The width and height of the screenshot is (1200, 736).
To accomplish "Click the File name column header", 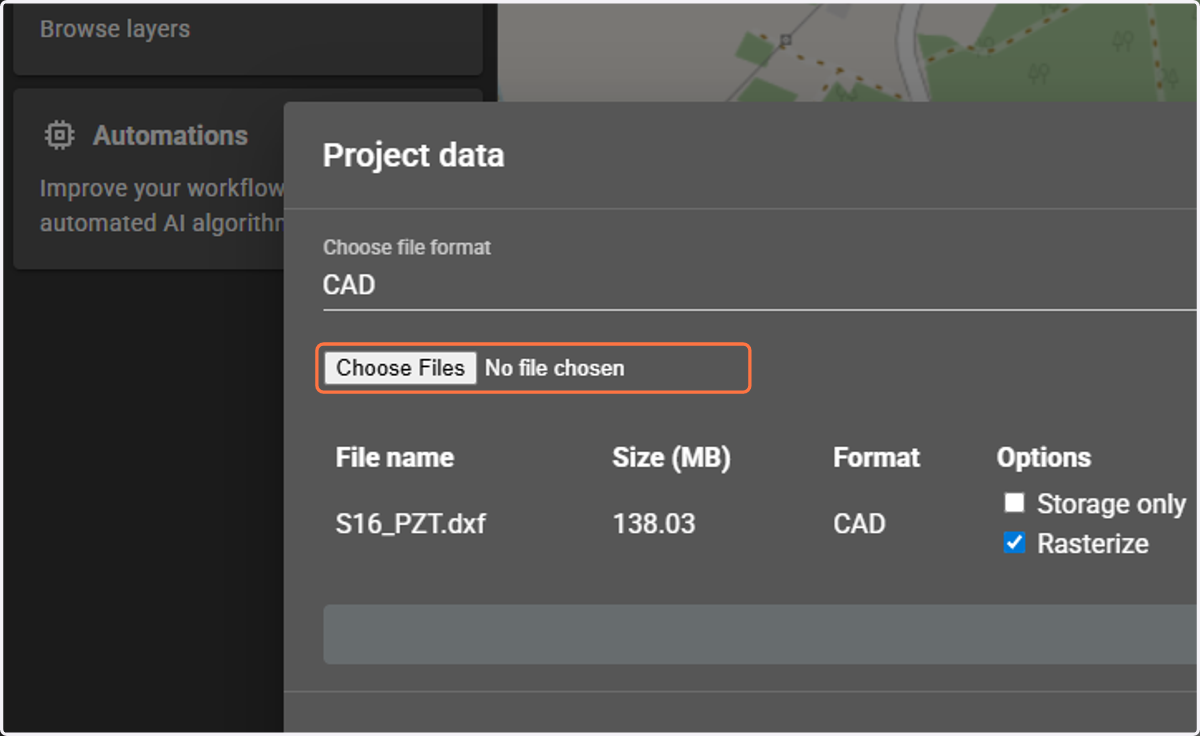I will pos(395,458).
